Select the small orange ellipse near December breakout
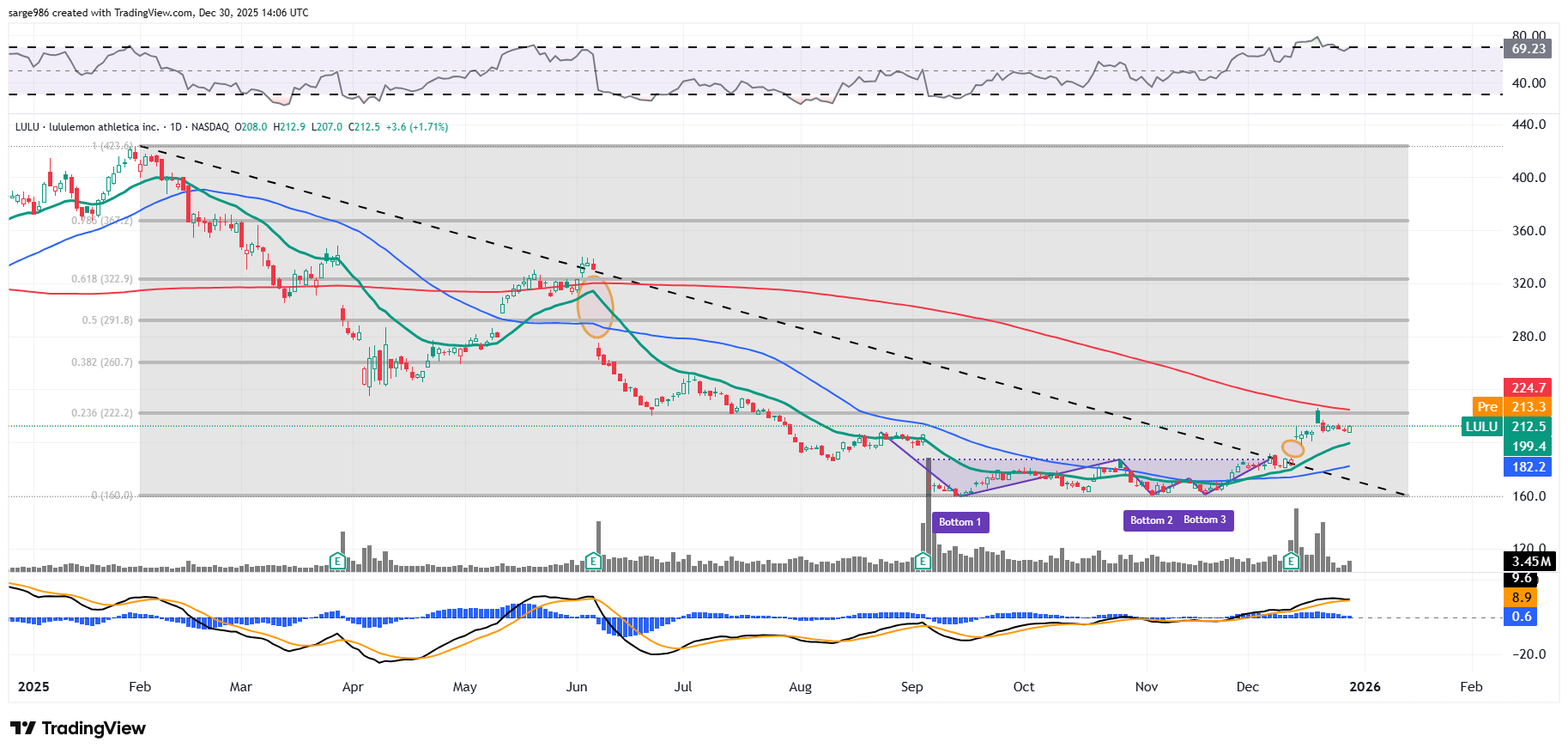The height and width of the screenshot is (754, 1568). [1293, 448]
